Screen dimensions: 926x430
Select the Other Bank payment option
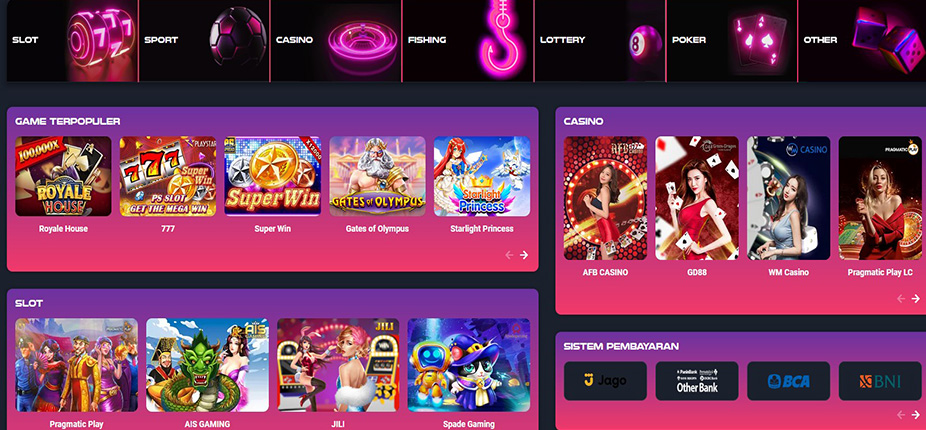pos(697,381)
